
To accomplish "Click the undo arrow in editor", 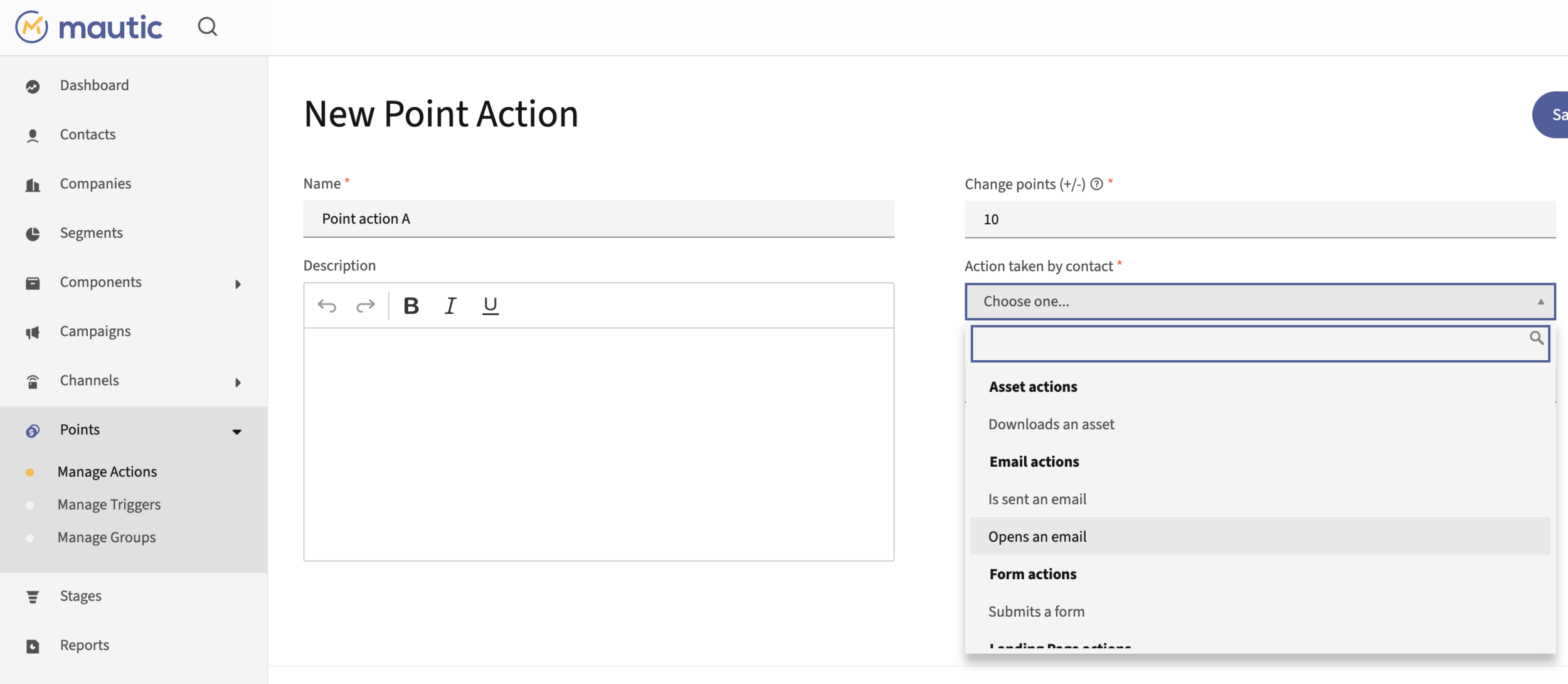I will coord(327,306).
